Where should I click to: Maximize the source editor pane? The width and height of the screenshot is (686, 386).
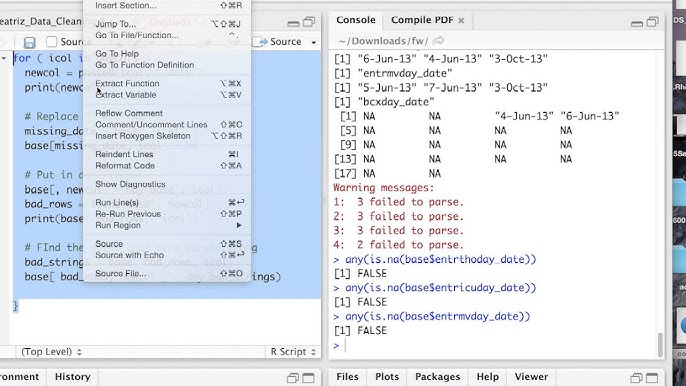[309, 22]
